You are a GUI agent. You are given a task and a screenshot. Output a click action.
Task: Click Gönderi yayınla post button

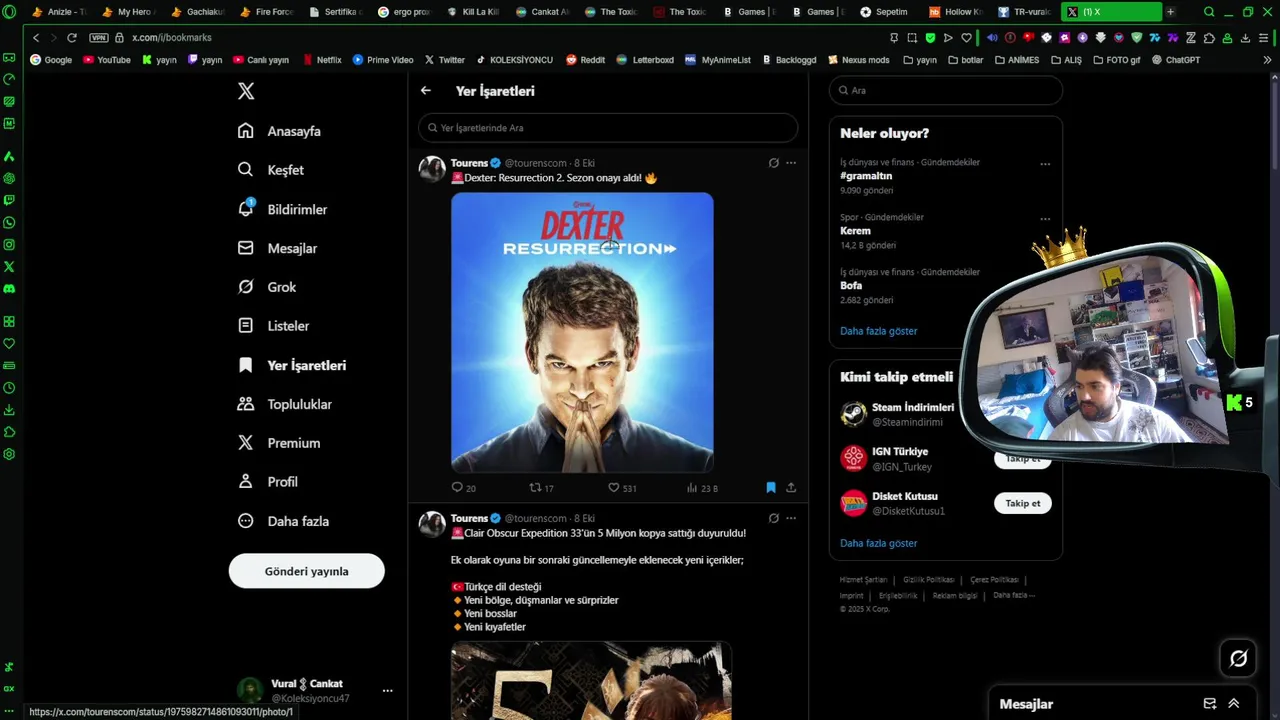pyautogui.click(x=306, y=571)
